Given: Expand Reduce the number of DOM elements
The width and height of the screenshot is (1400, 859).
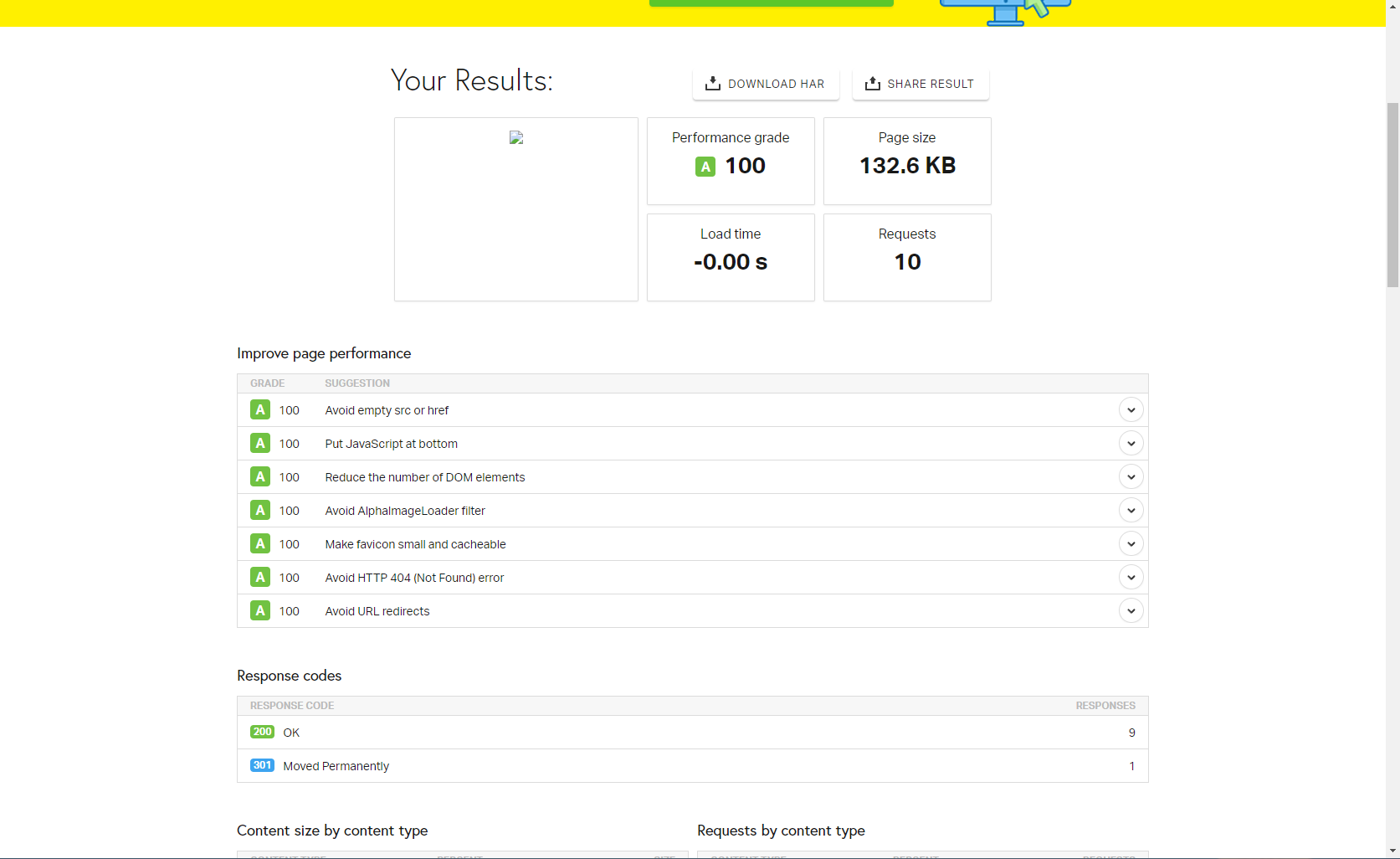Looking at the screenshot, I should (x=1131, y=477).
